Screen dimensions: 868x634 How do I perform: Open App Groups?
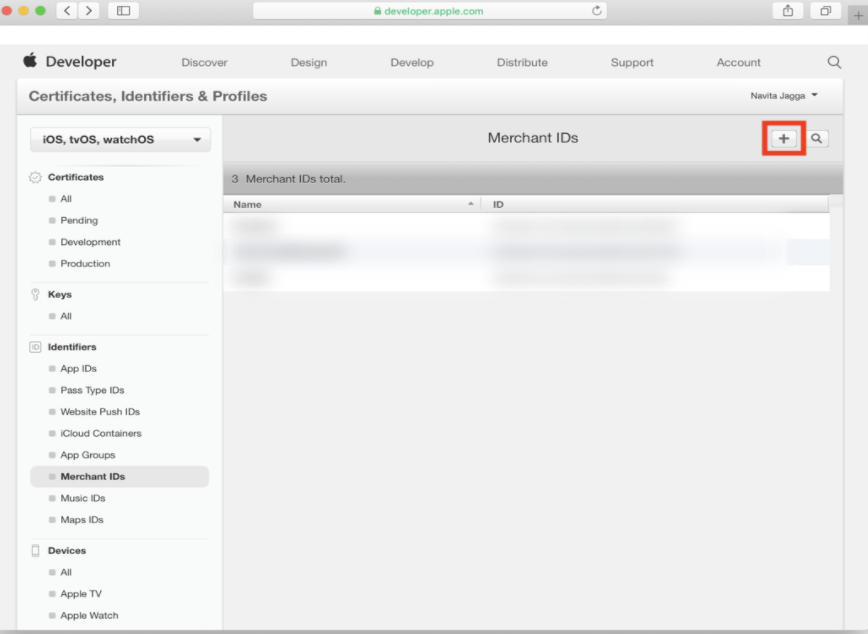pyautogui.click(x=88, y=455)
